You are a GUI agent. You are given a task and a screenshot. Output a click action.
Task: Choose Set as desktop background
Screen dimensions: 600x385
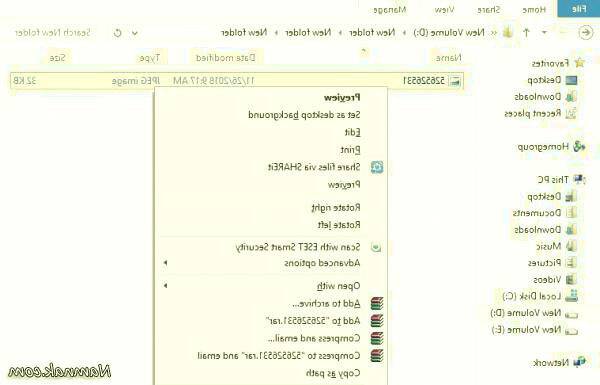[304, 115]
